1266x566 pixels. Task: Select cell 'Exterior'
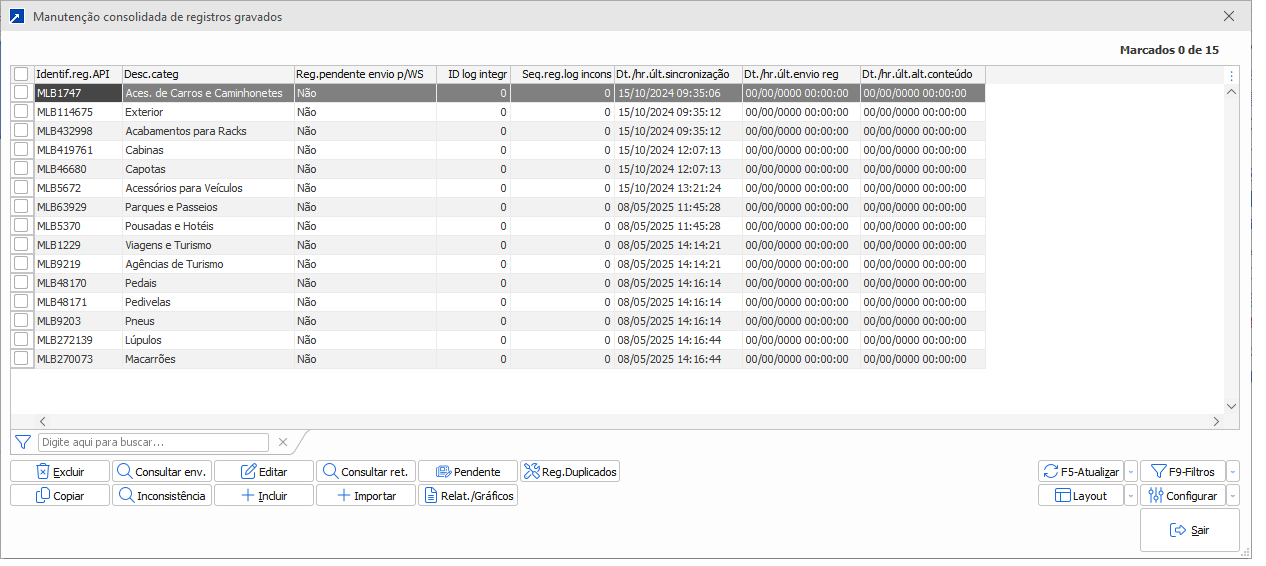click(208, 112)
